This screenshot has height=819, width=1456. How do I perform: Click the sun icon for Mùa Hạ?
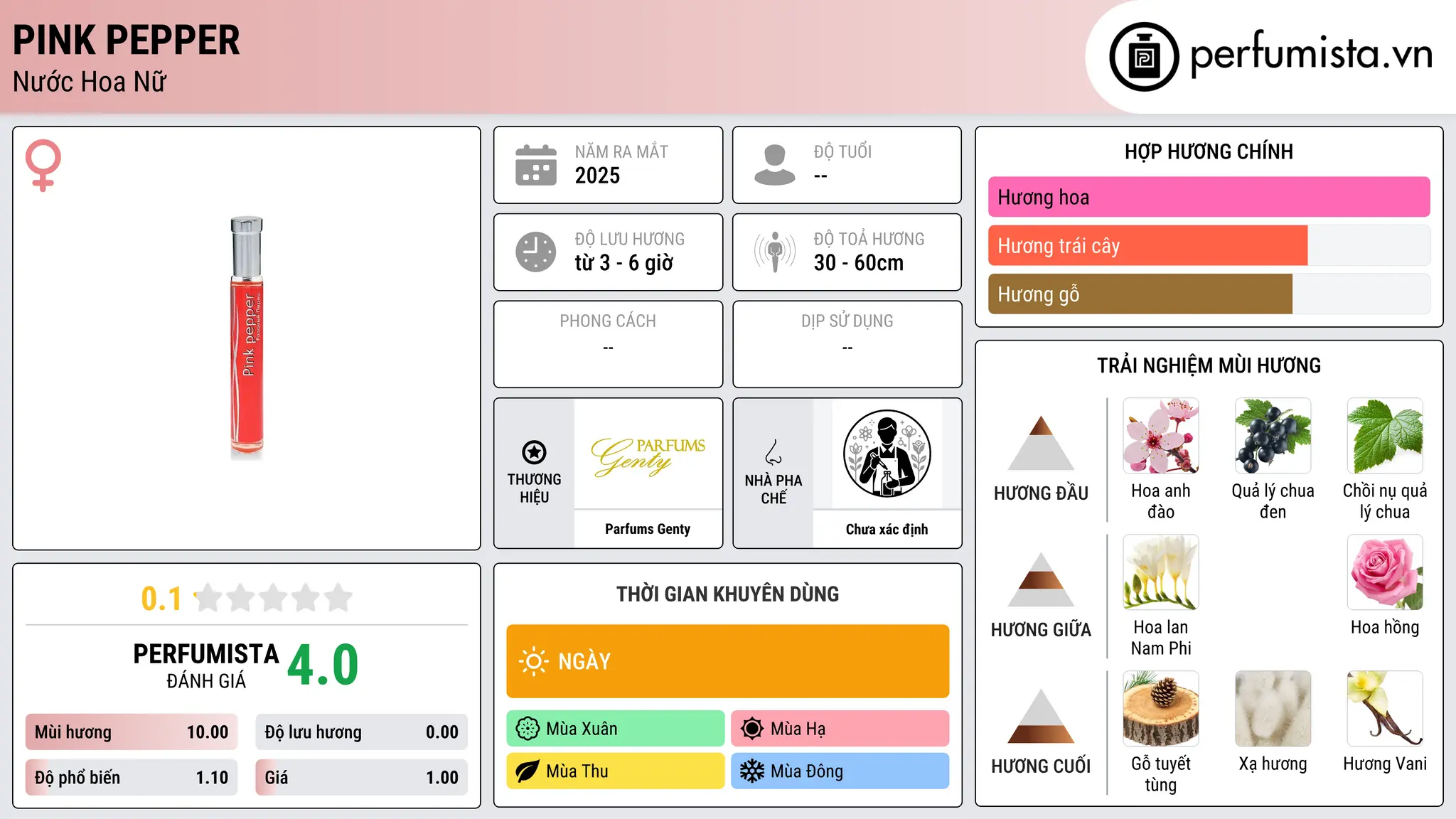[752, 729]
